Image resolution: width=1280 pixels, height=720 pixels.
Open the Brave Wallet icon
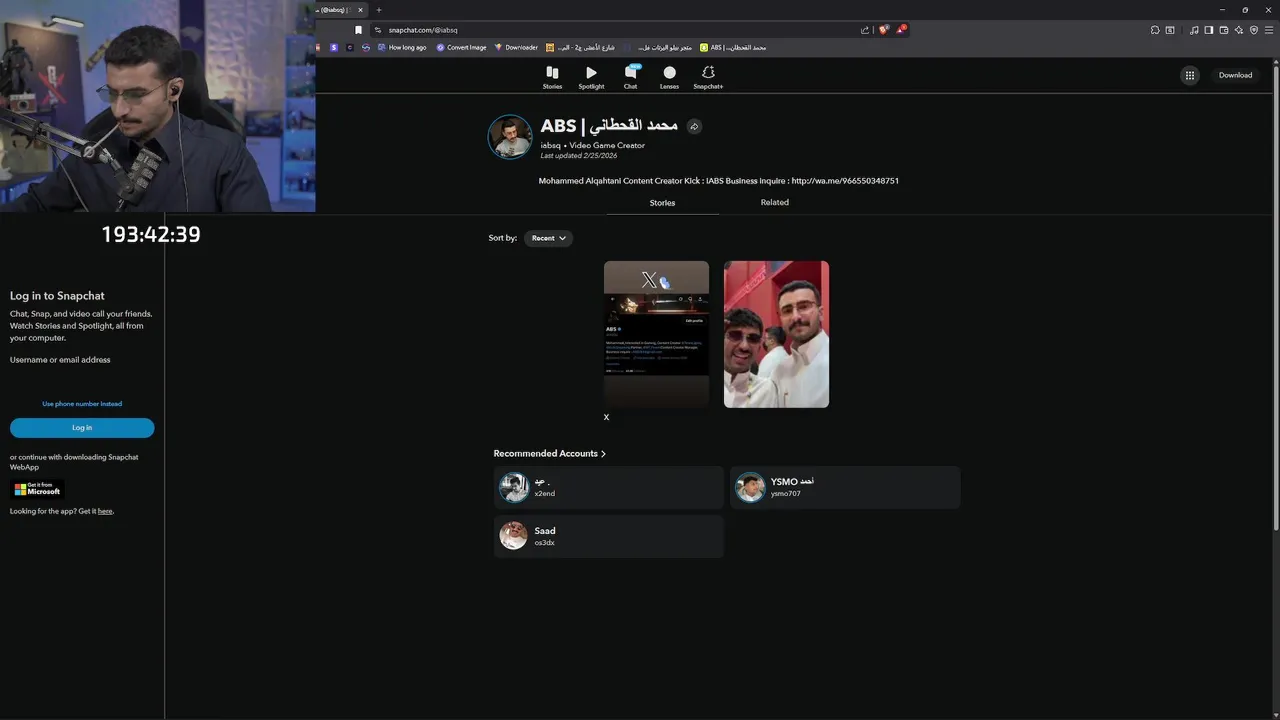[x=1224, y=30]
